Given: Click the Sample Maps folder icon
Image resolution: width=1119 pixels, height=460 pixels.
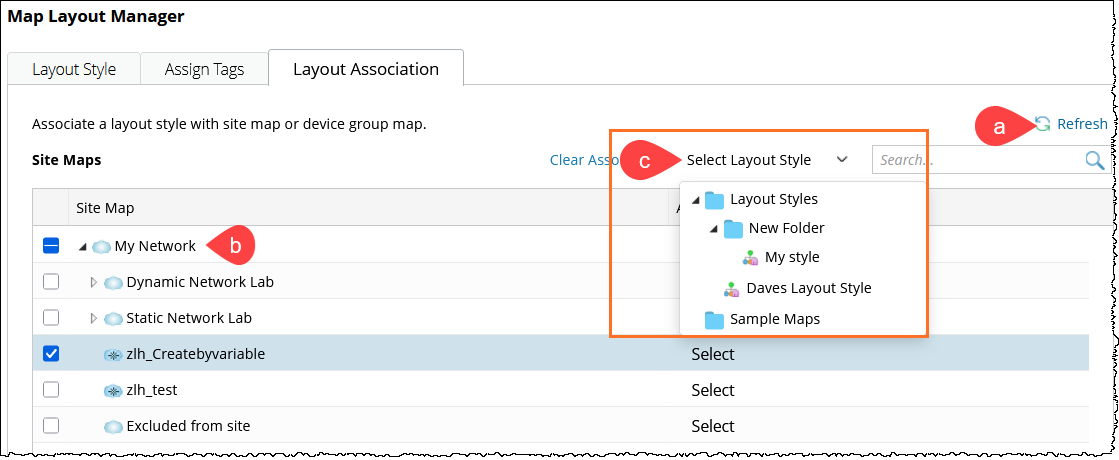Looking at the screenshot, I should click(714, 320).
